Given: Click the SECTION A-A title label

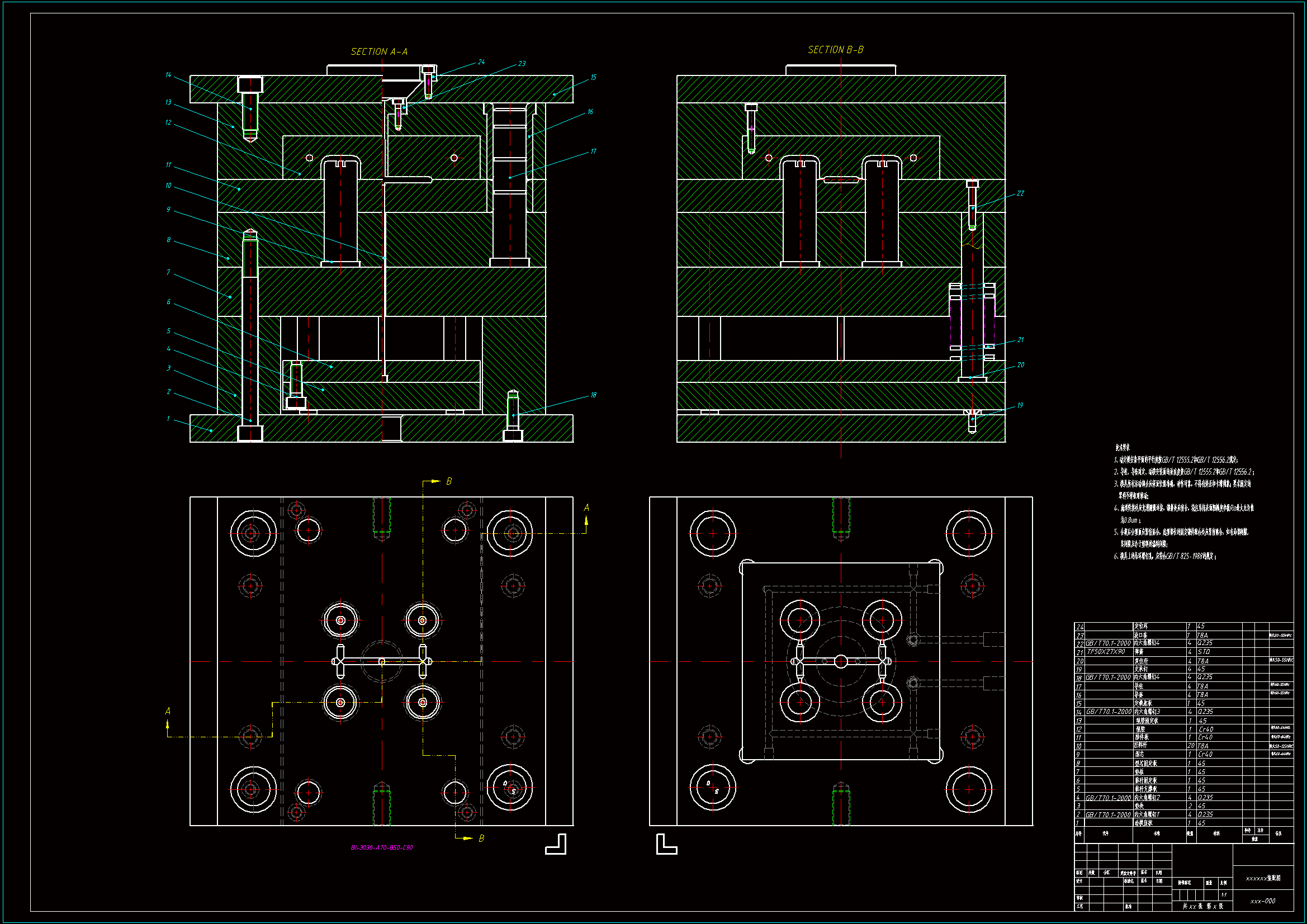Looking at the screenshot, I should pyautogui.click(x=378, y=52).
